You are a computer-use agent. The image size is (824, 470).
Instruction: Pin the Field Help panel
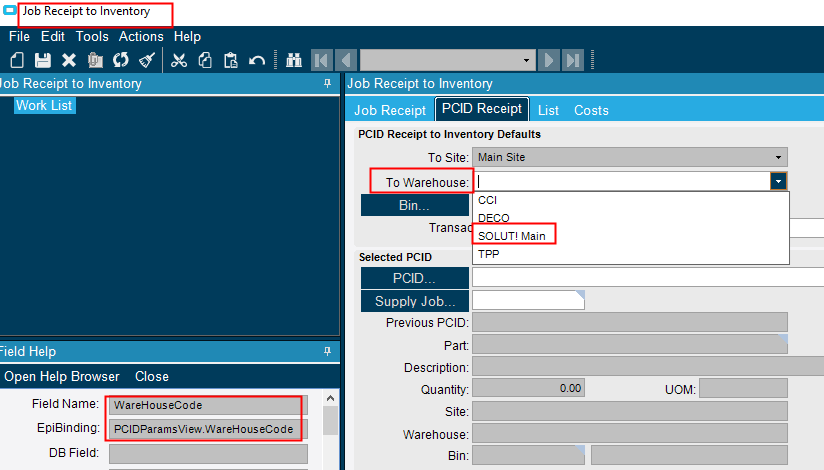(x=327, y=351)
